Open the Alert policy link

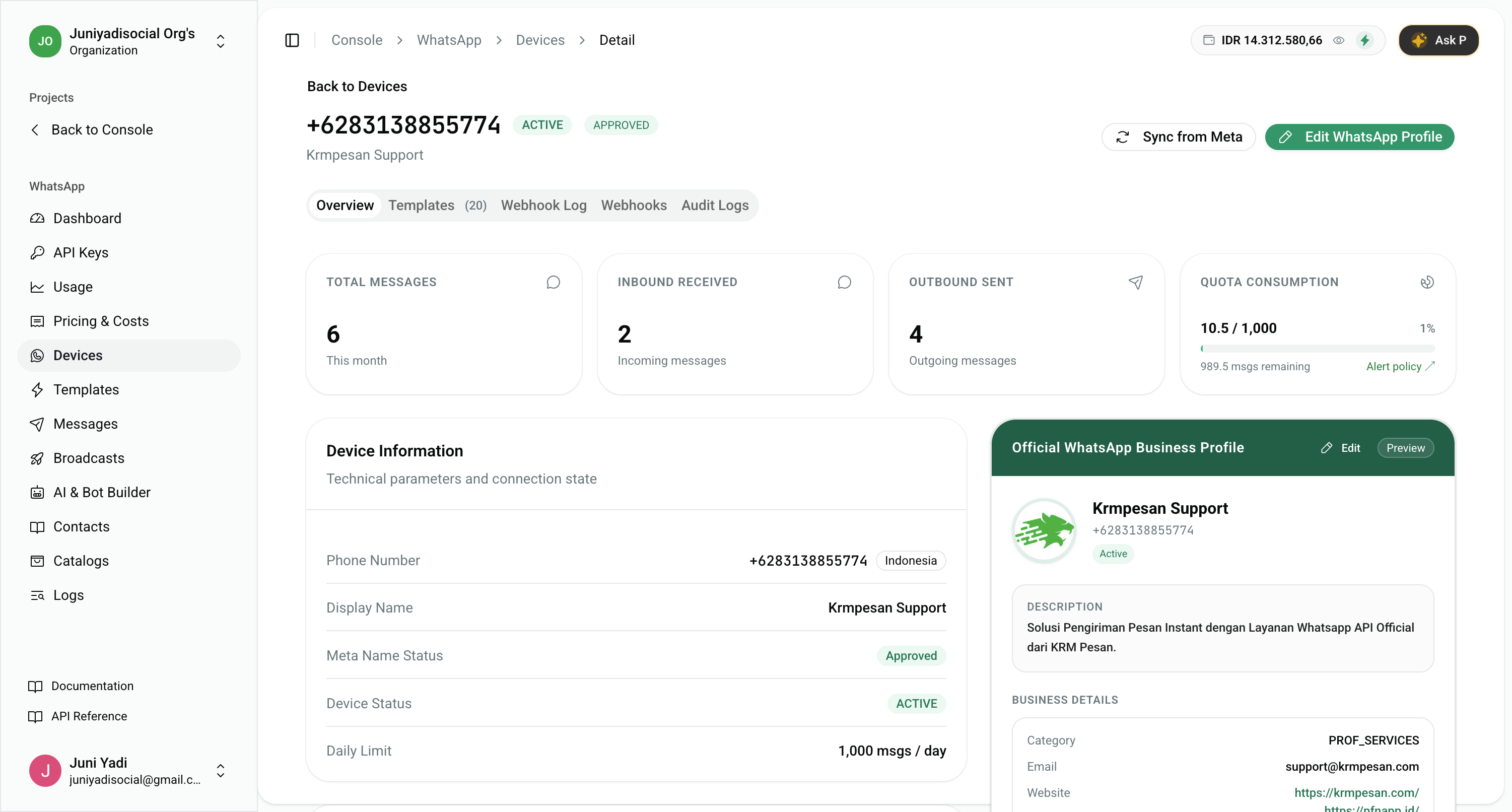[1400, 366]
